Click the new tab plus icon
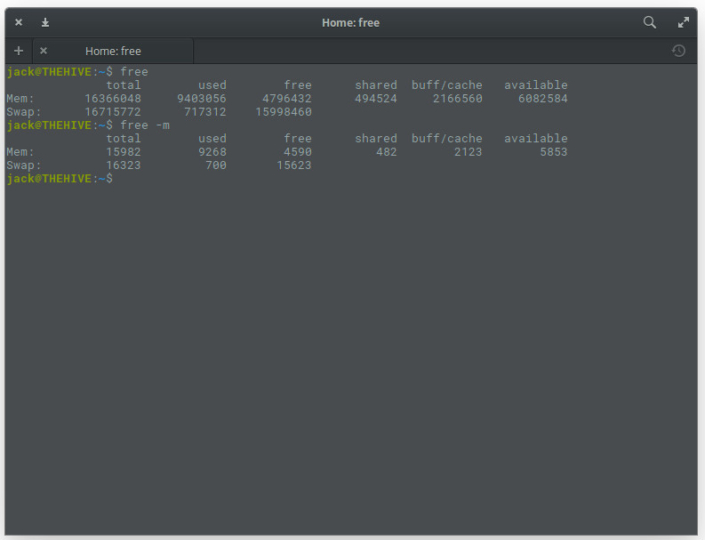705x540 pixels. click(19, 51)
